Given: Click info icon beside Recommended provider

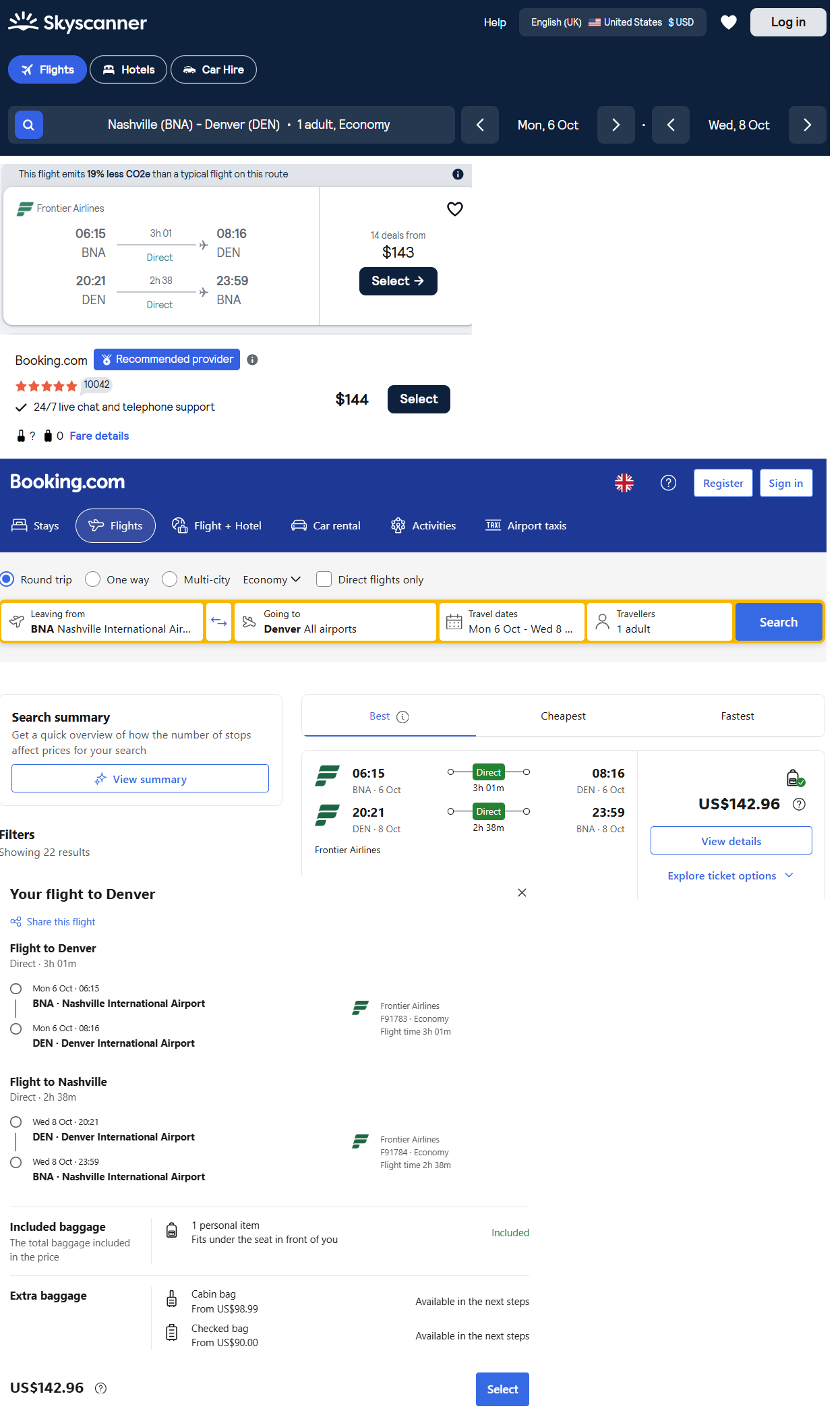Looking at the screenshot, I should point(252,359).
